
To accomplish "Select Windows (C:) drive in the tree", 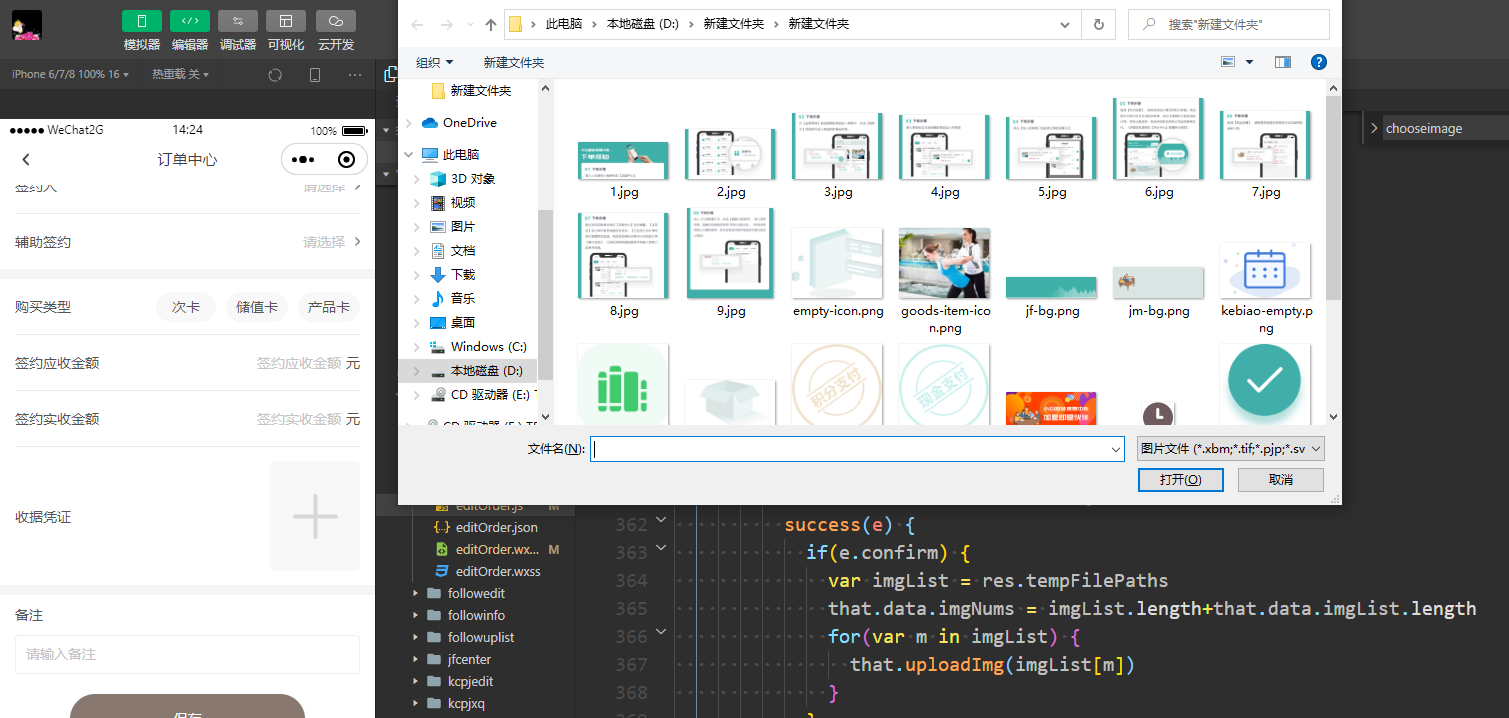I will click(488, 346).
